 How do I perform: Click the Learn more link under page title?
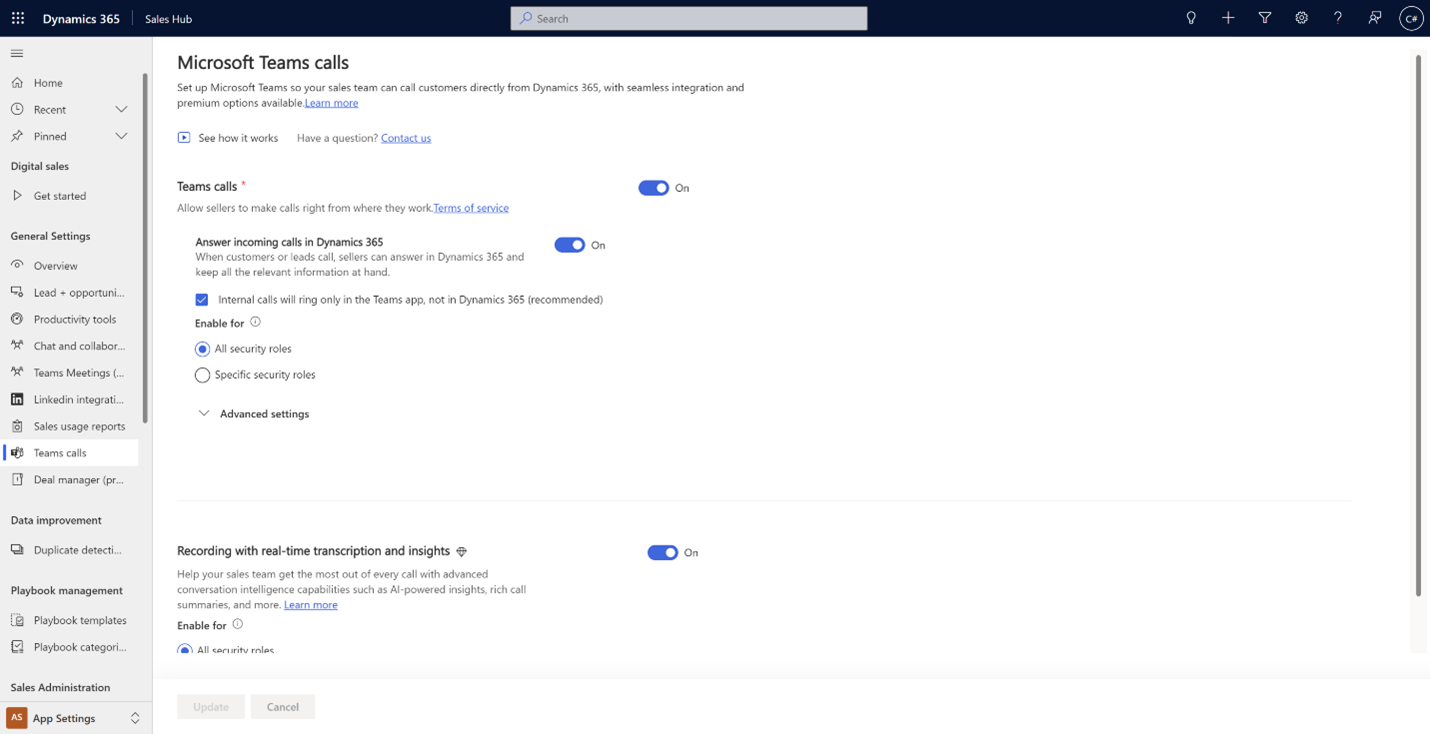(331, 103)
